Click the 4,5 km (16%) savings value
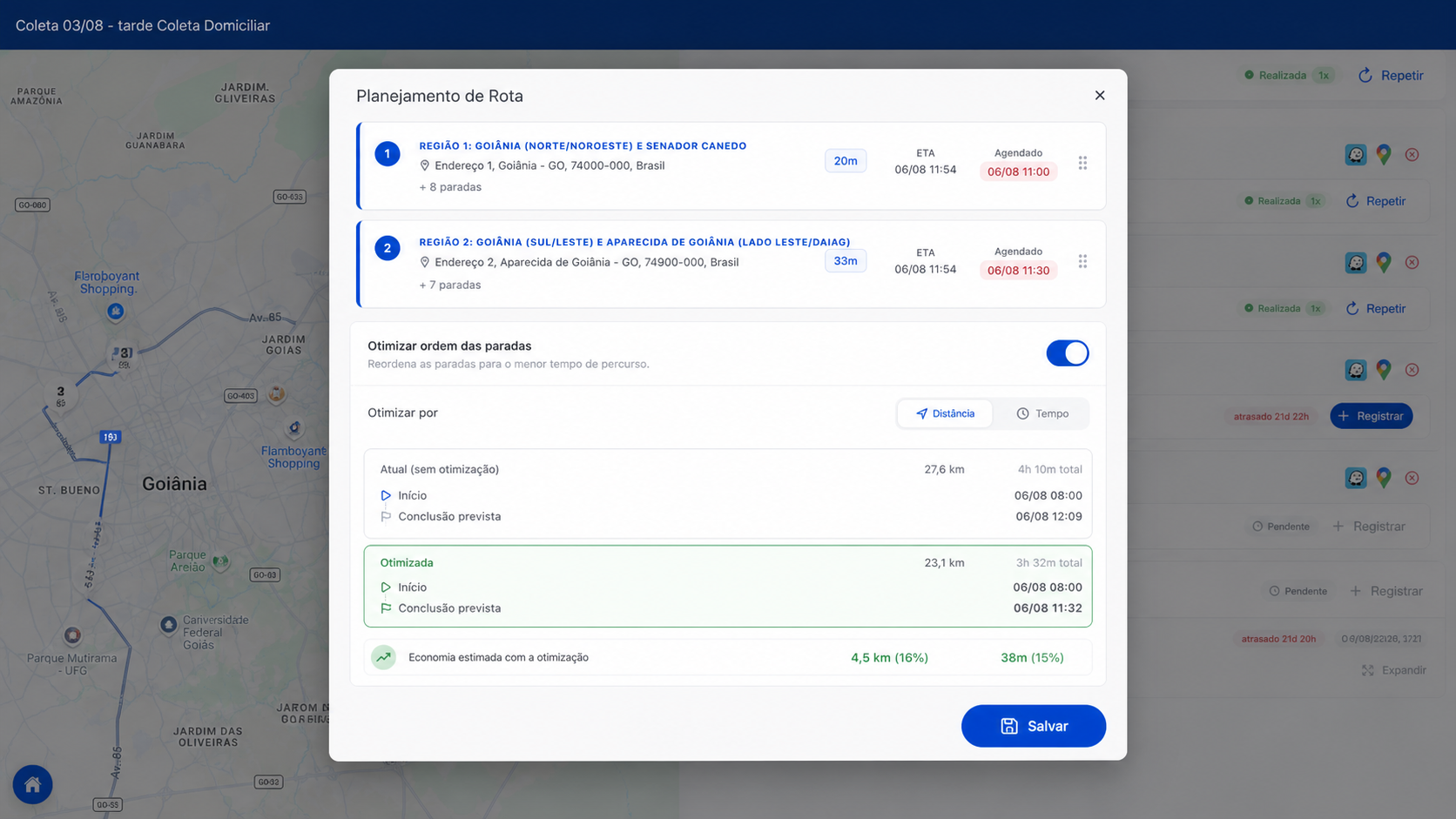This screenshot has width=1456, height=819. tap(889, 657)
